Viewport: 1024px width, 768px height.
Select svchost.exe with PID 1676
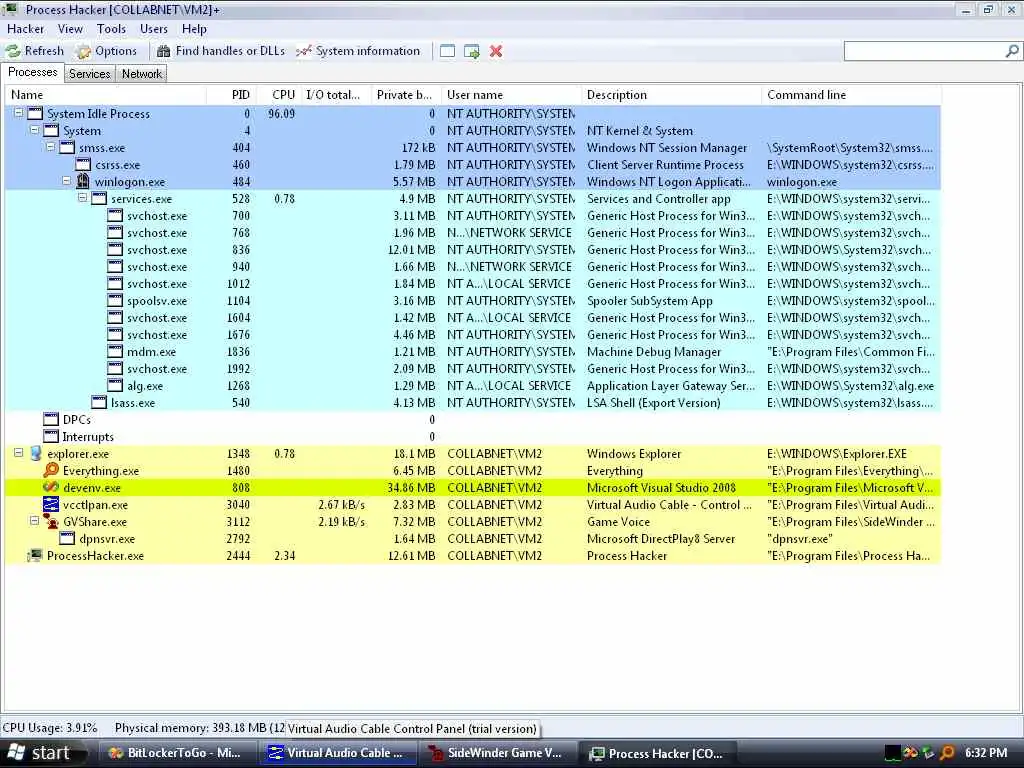[473, 334]
